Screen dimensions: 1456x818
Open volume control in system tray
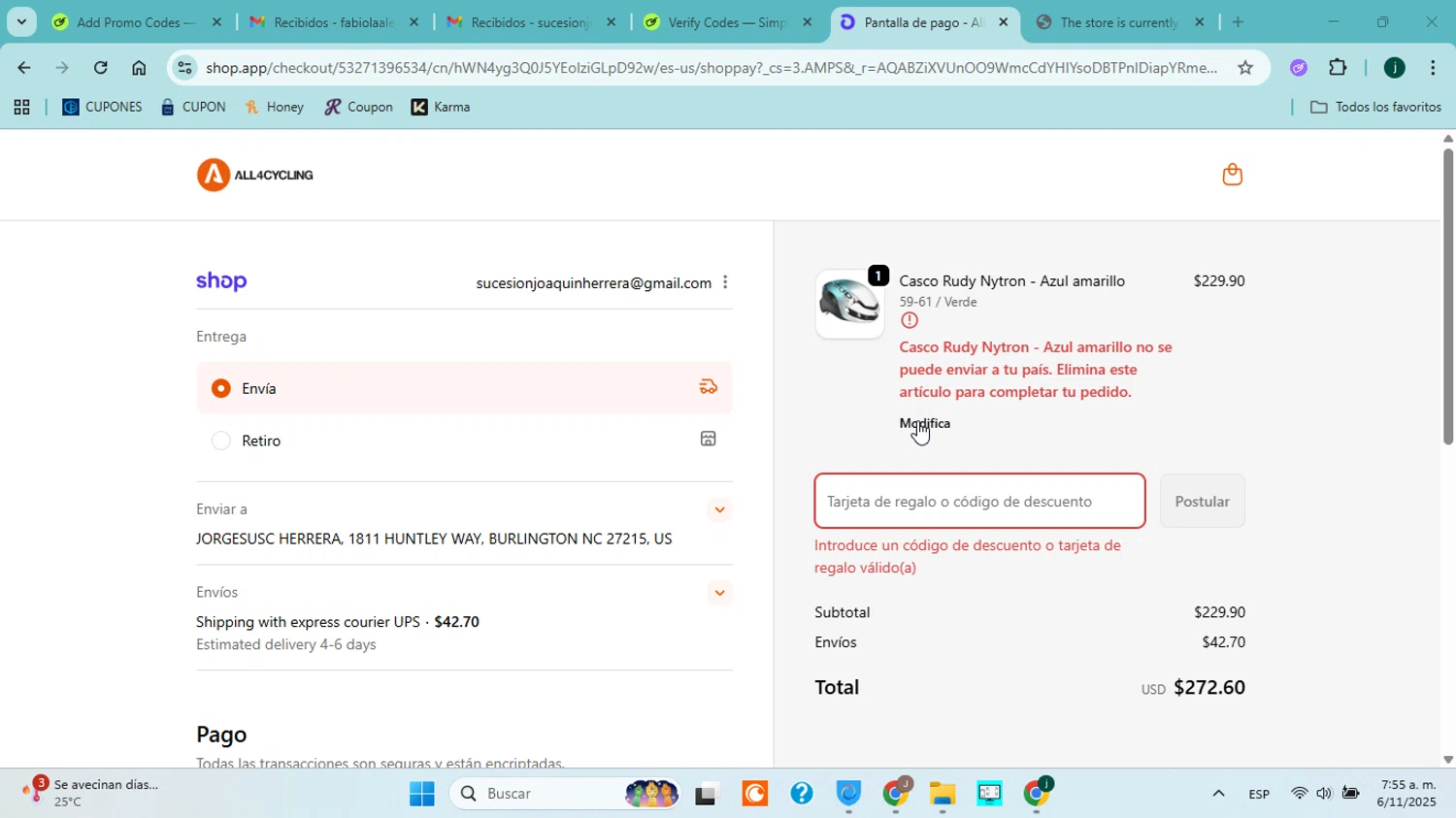[x=1324, y=794]
